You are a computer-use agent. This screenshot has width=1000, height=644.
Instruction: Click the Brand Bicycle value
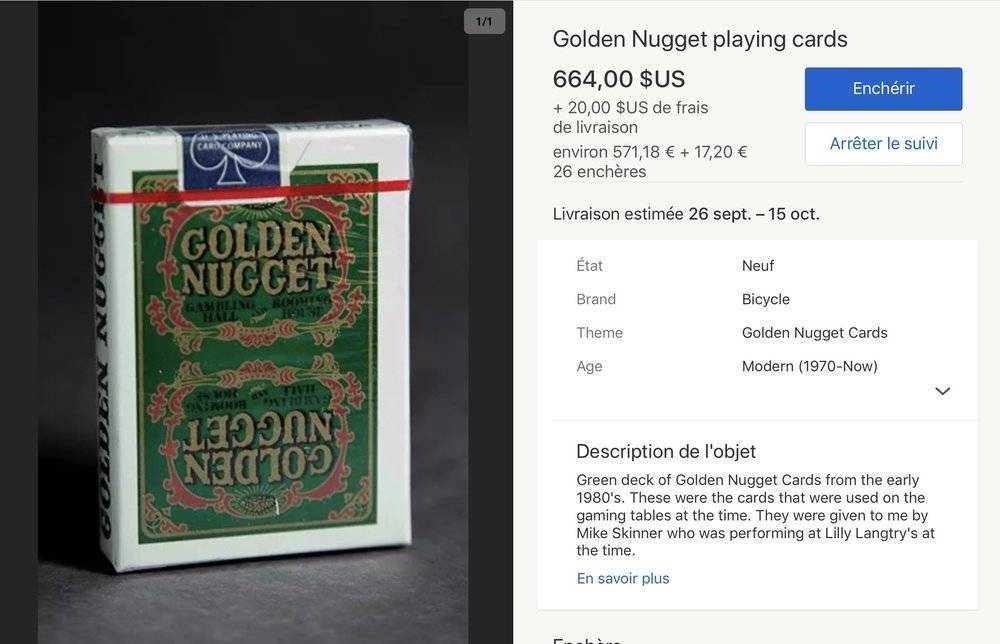coord(765,300)
